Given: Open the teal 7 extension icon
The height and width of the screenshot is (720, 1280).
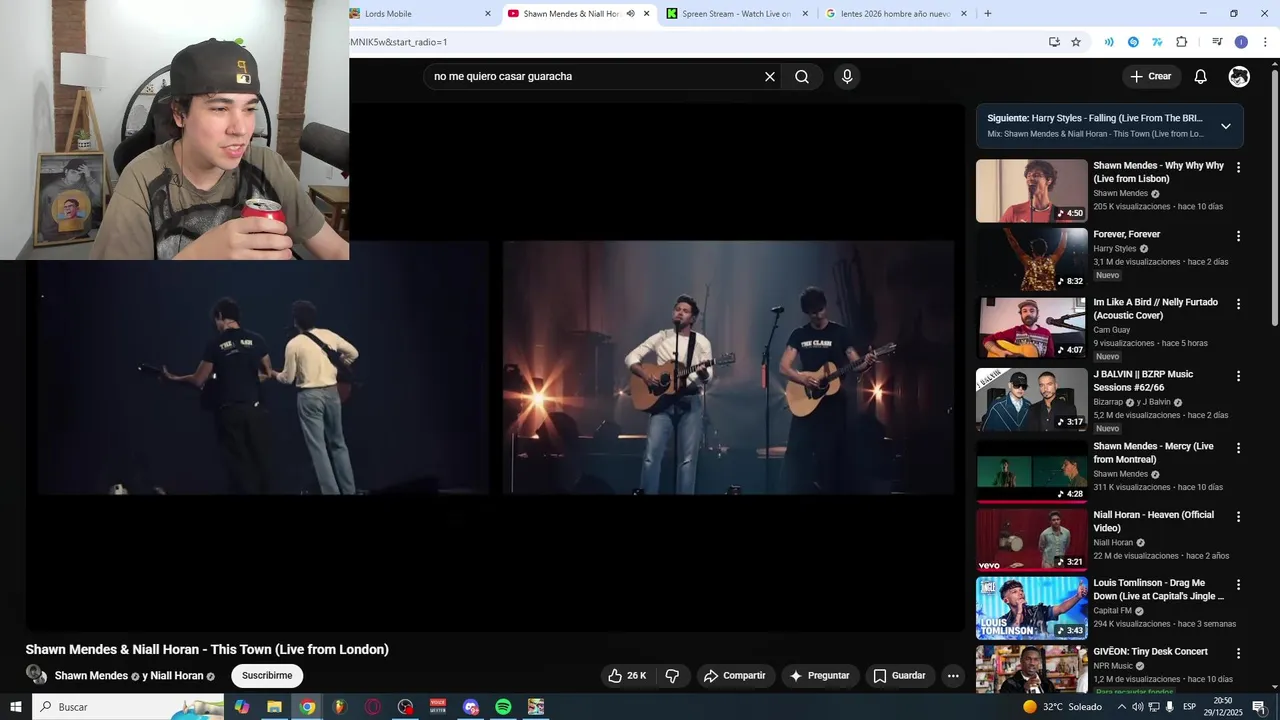Looking at the screenshot, I should pos(1157,42).
